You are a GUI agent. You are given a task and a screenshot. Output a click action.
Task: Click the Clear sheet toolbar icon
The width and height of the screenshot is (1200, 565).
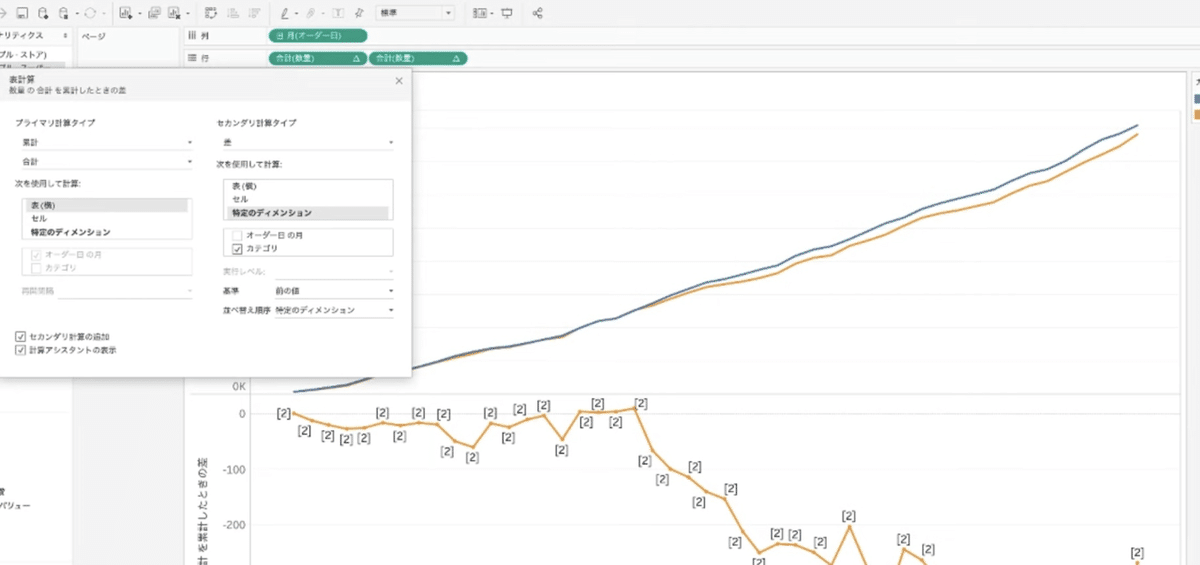pyautogui.click(x=175, y=13)
